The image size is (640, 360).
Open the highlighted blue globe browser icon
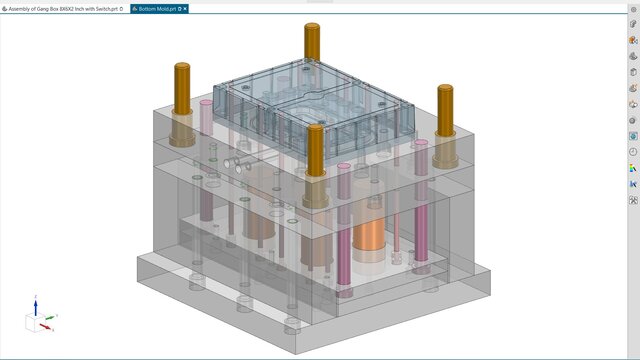pyautogui.click(x=633, y=136)
